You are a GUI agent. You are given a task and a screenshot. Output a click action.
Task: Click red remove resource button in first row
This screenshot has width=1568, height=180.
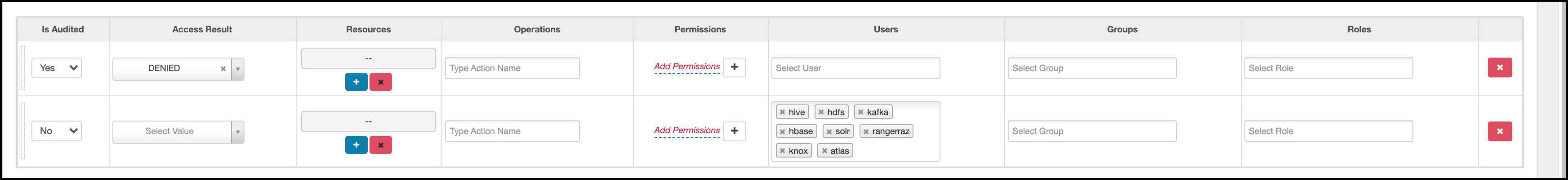click(x=380, y=82)
